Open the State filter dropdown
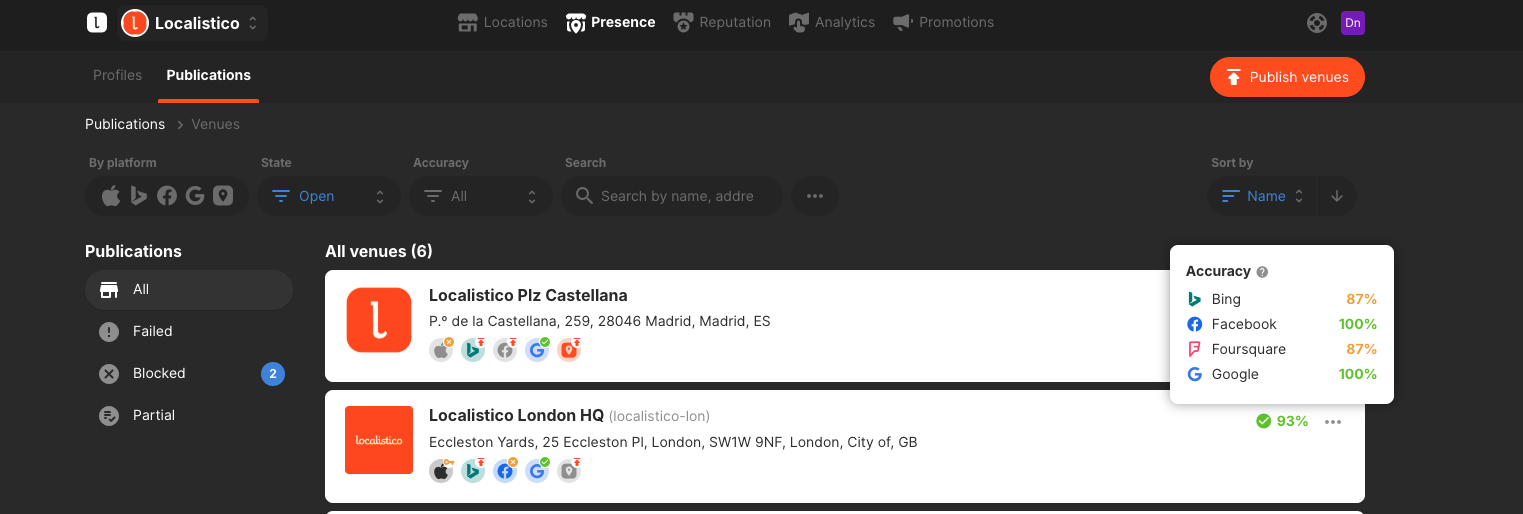Image resolution: width=1523 pixels, height=514 pixels. click(x=328, y=196)
